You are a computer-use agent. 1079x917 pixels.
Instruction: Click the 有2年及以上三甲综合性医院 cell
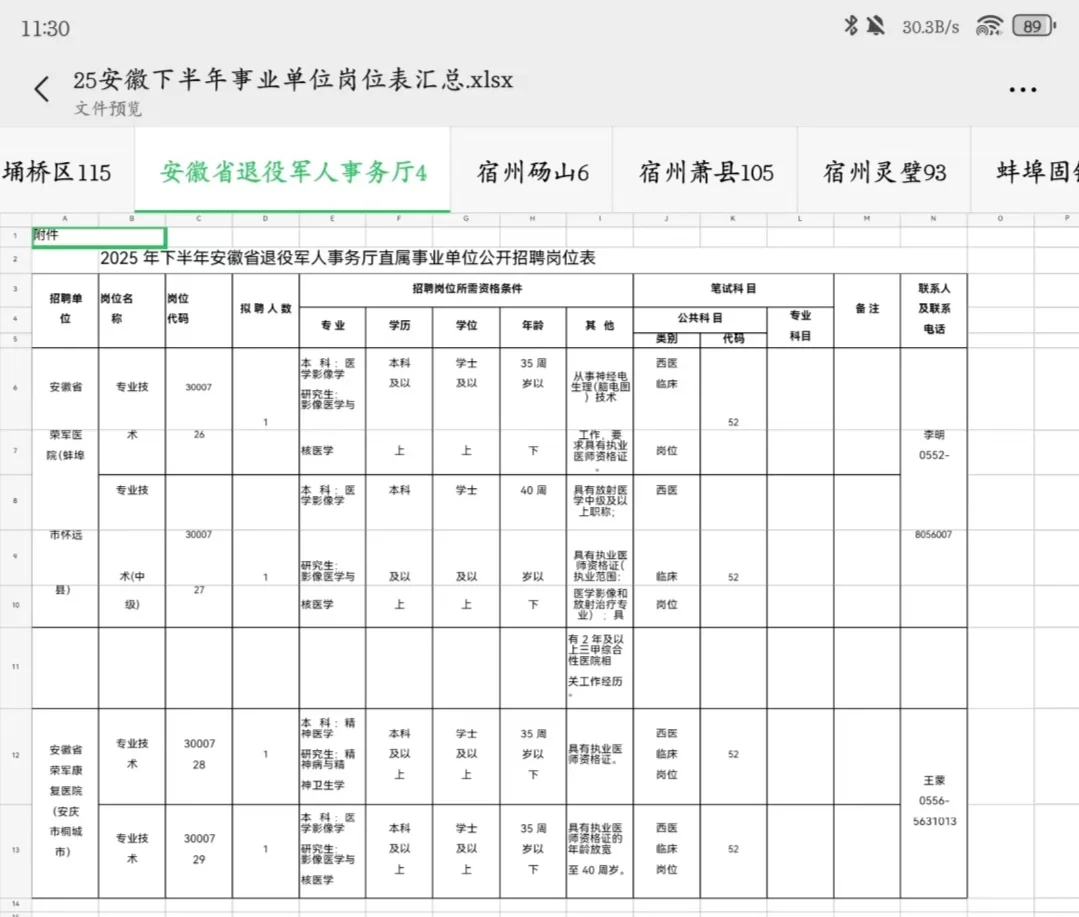coord(599,667)
